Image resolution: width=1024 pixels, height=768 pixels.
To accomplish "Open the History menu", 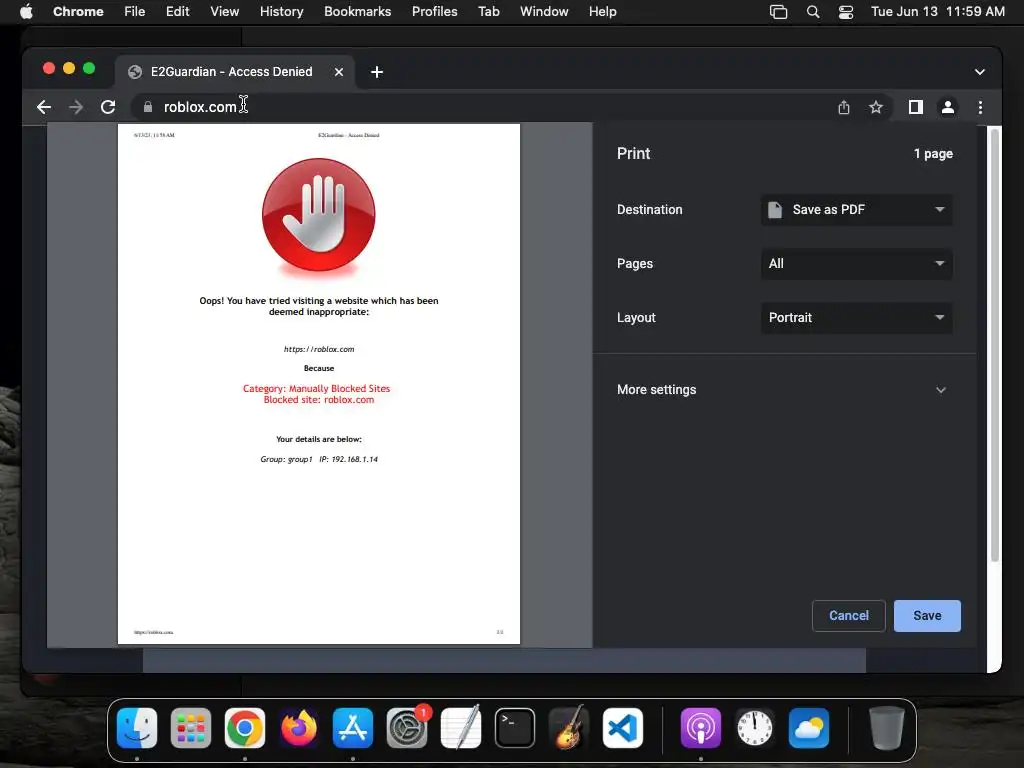I will (281, 12).
